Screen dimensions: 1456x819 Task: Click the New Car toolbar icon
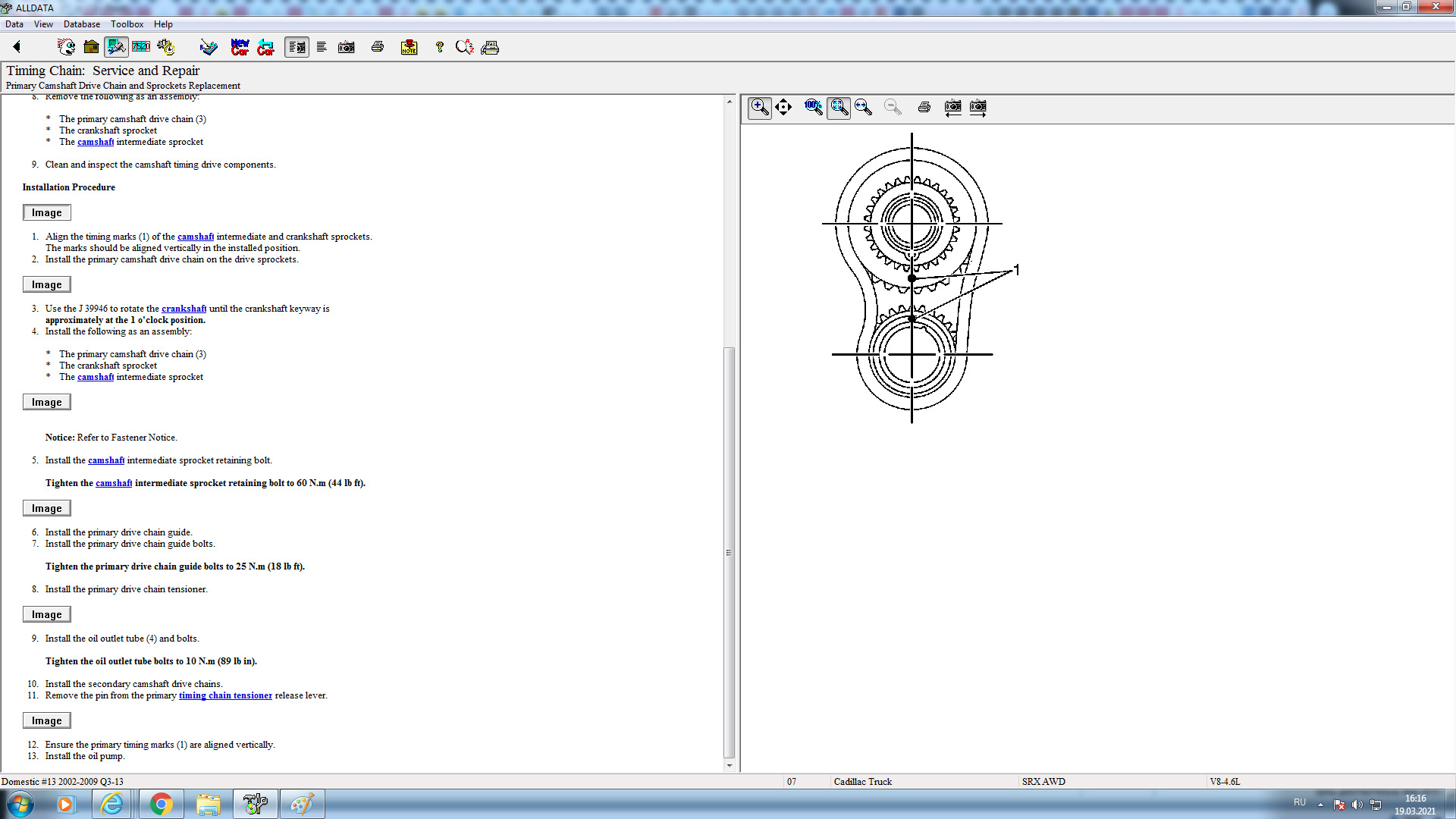click(x=240, y=47)
